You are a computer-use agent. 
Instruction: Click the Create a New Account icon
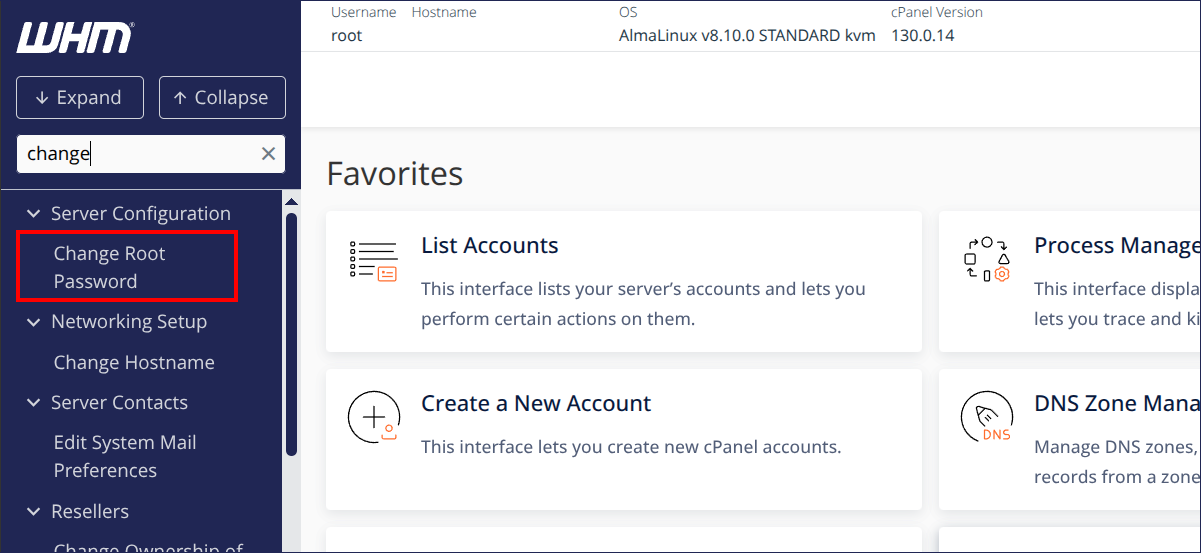(x=373, y=417)
